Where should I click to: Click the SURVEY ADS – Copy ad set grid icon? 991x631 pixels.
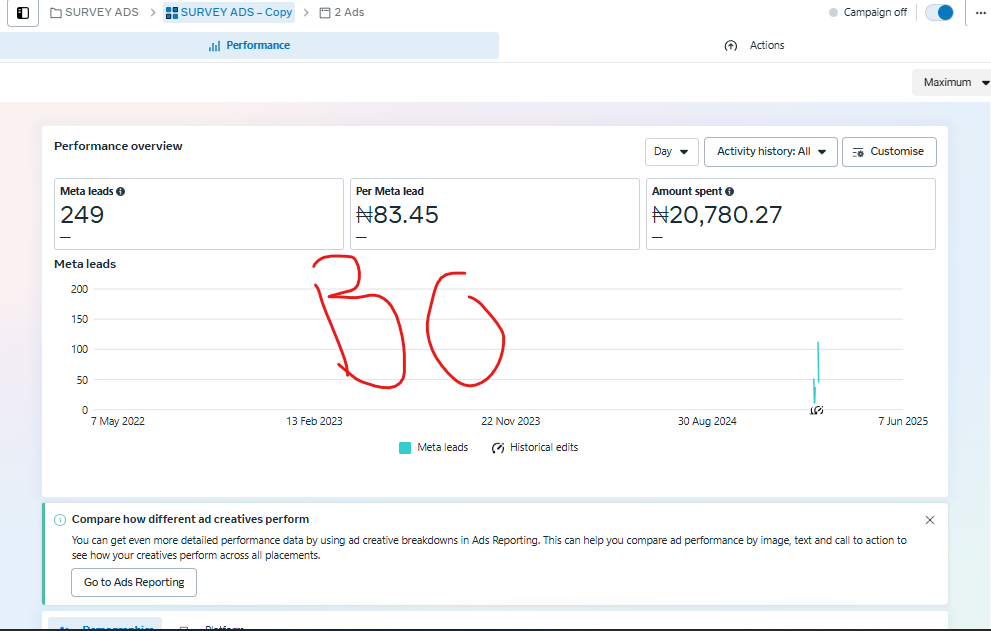pyautogui.click(x=171, y=13)
